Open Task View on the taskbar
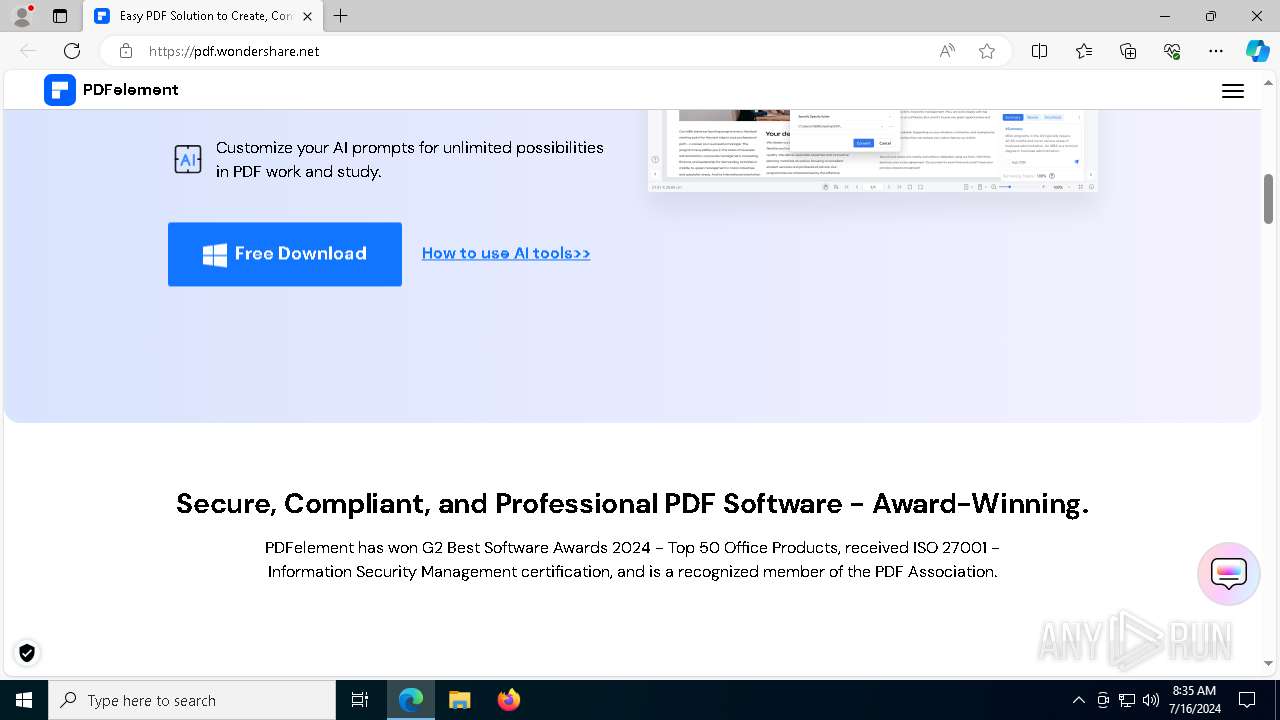 click(360, 700)
